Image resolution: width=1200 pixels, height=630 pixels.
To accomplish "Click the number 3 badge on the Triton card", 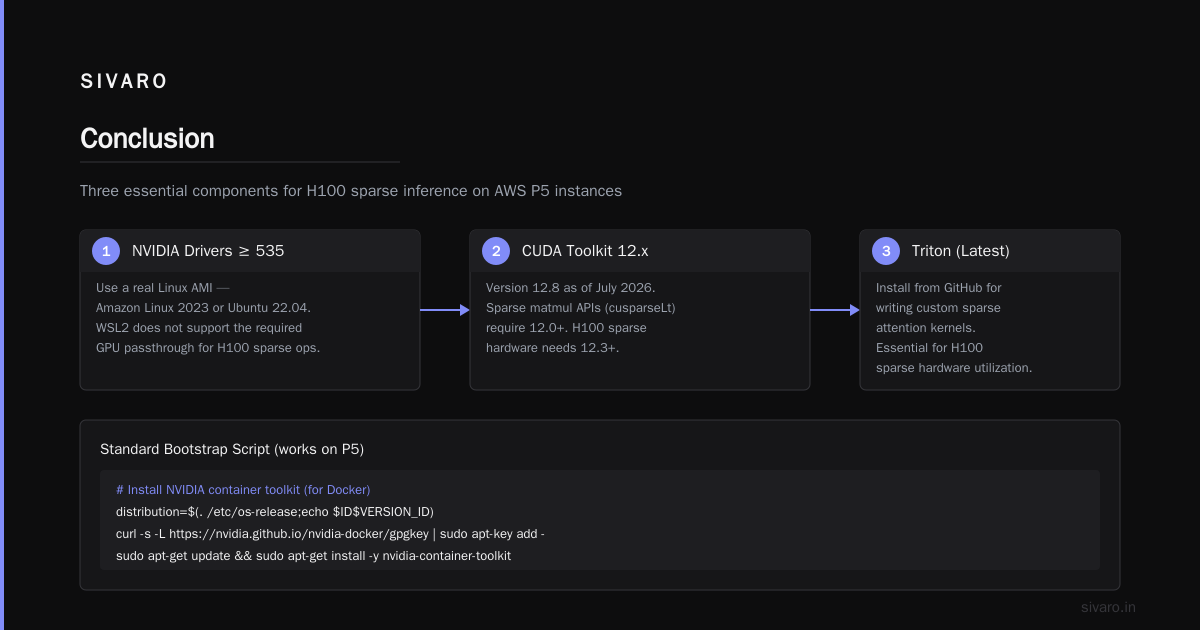I will coord(886,251).
